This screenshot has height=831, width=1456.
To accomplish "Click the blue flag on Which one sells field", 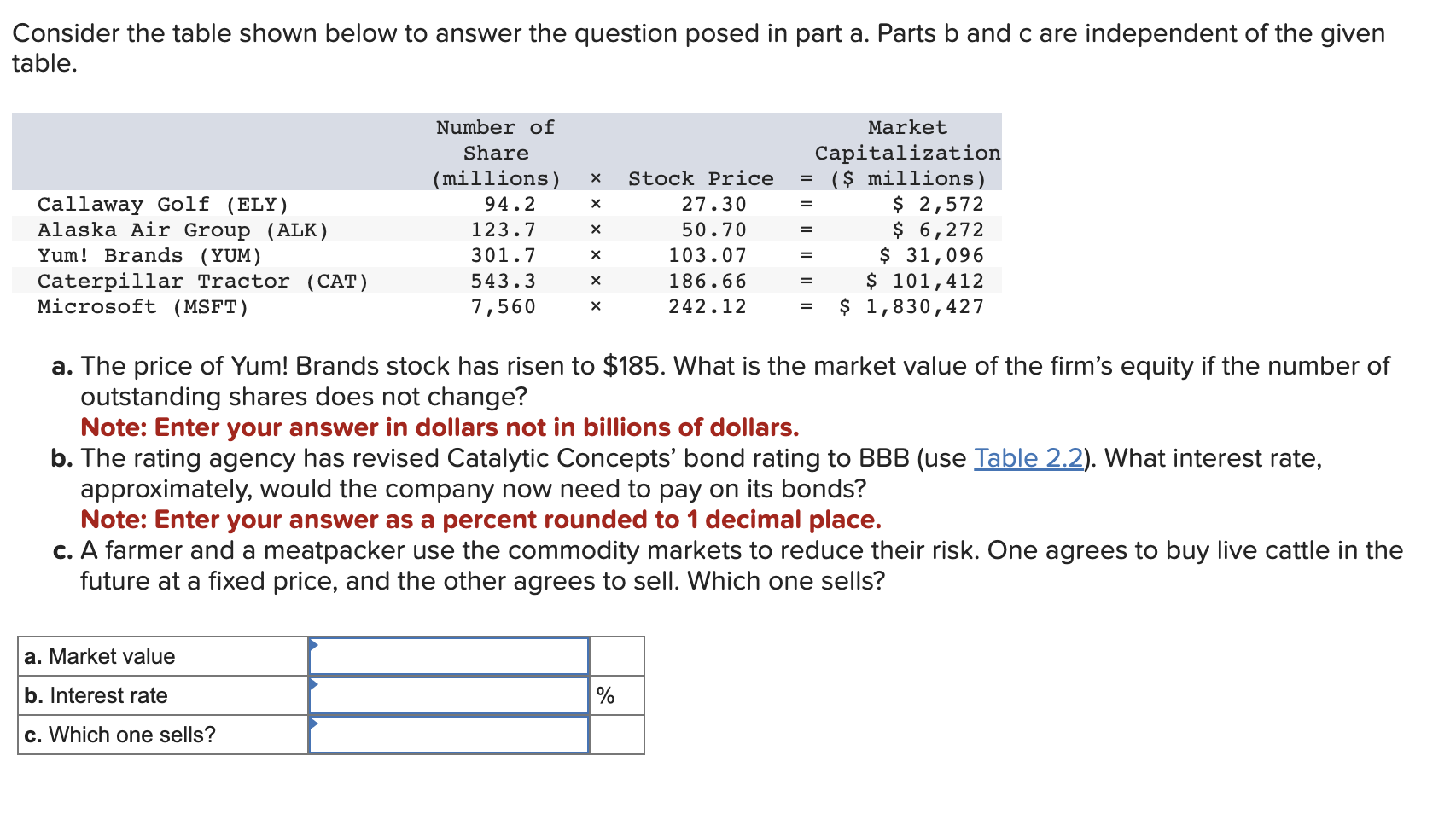I will point(314,724).
